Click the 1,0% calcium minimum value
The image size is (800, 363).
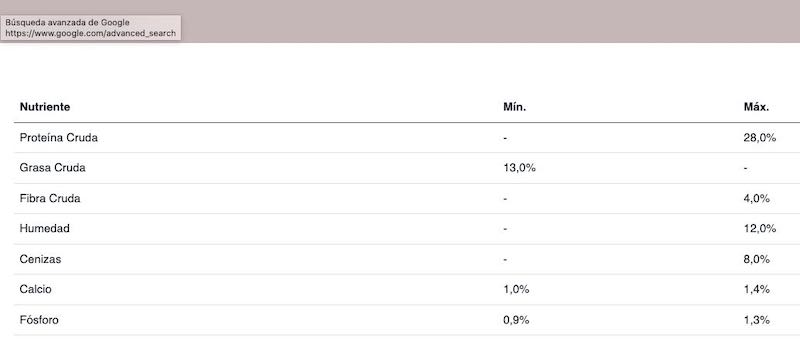(516, 289)
